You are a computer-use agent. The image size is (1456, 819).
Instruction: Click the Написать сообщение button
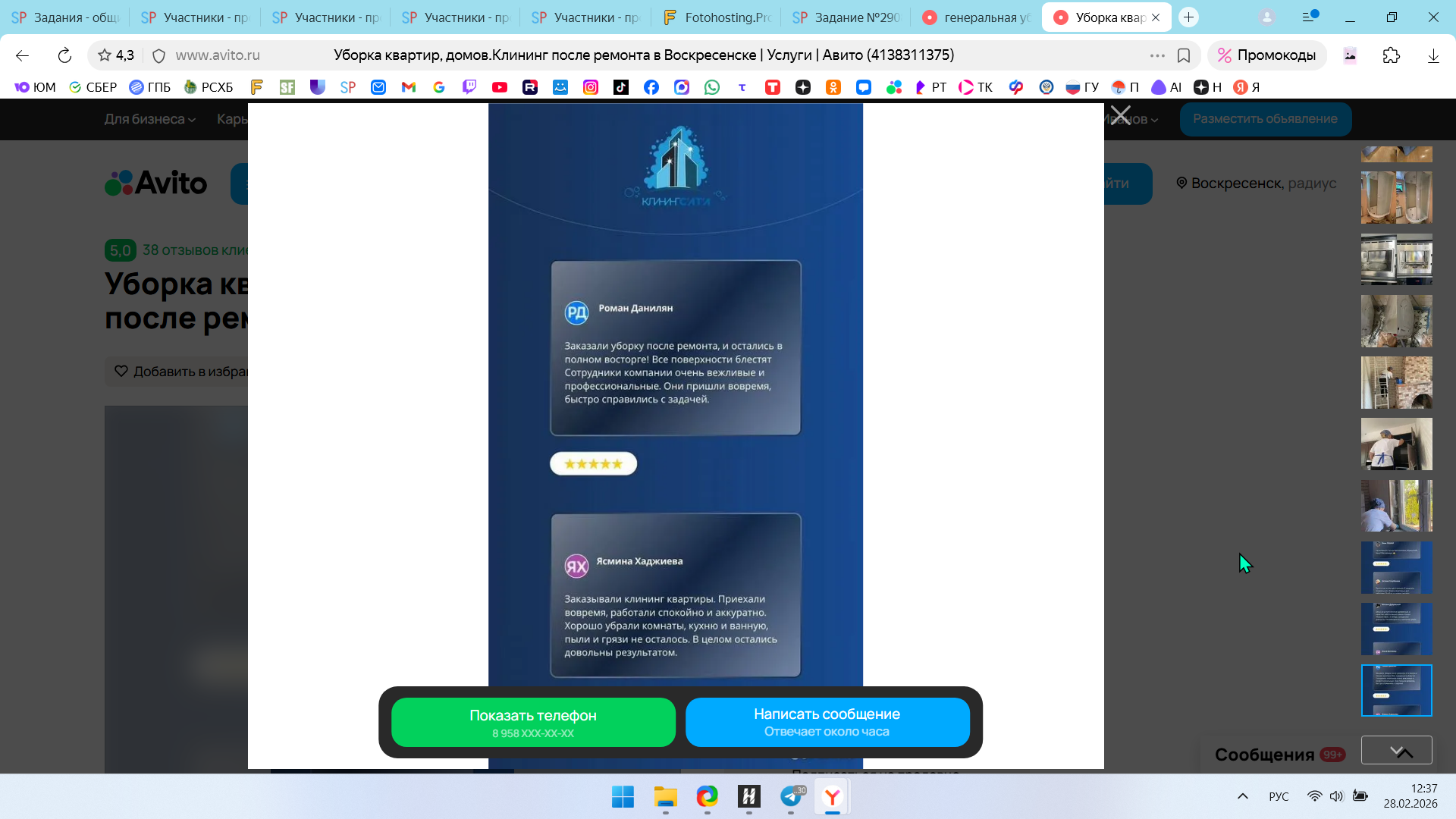click(x=827, y=722)
